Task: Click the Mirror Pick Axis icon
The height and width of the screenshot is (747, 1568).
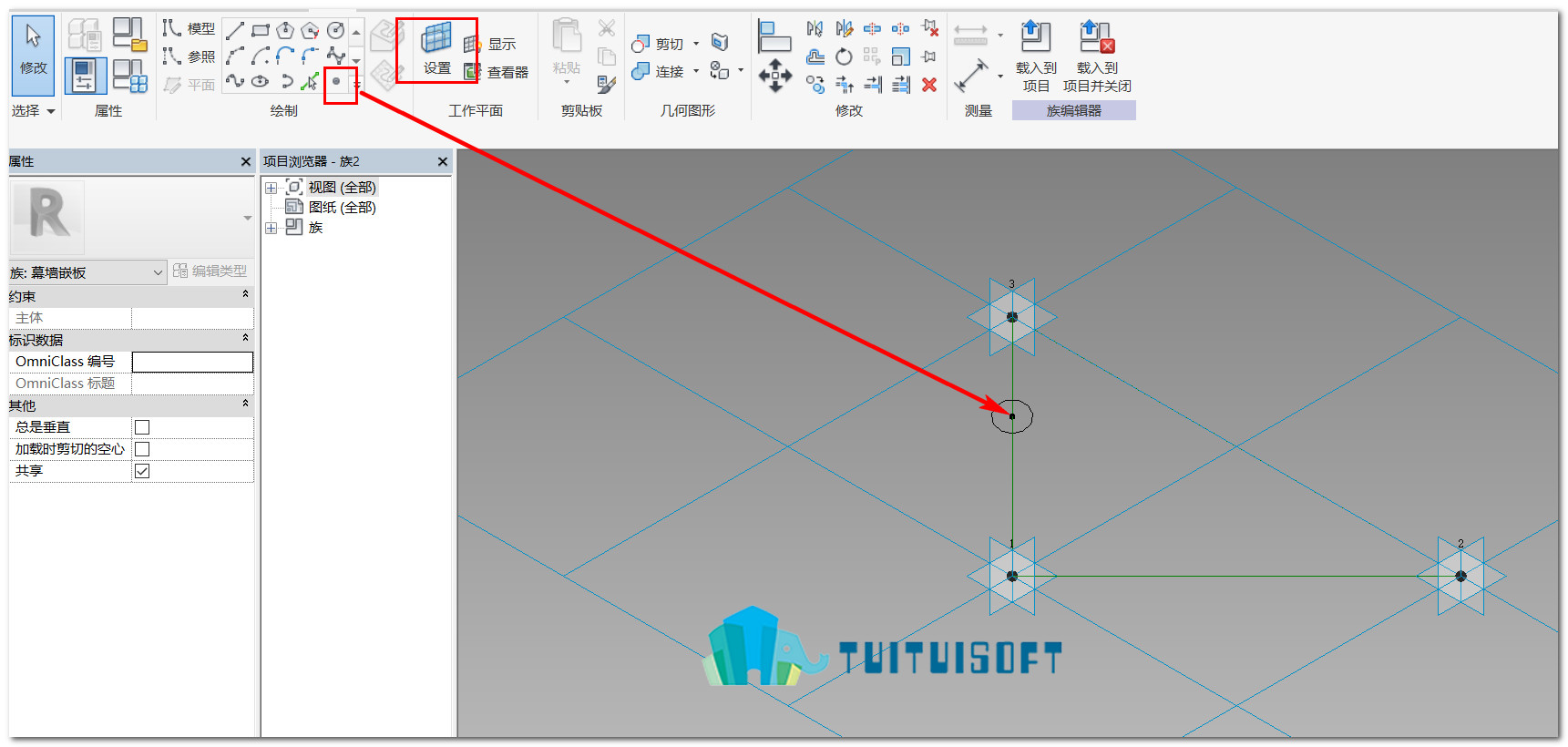Action: [815, 29]
